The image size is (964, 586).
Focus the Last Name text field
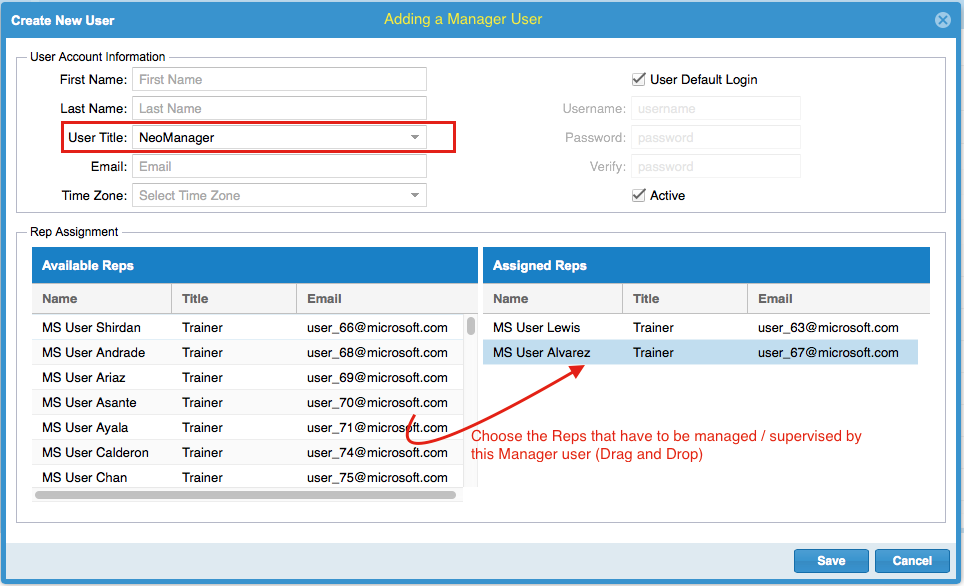pos(280,108)
